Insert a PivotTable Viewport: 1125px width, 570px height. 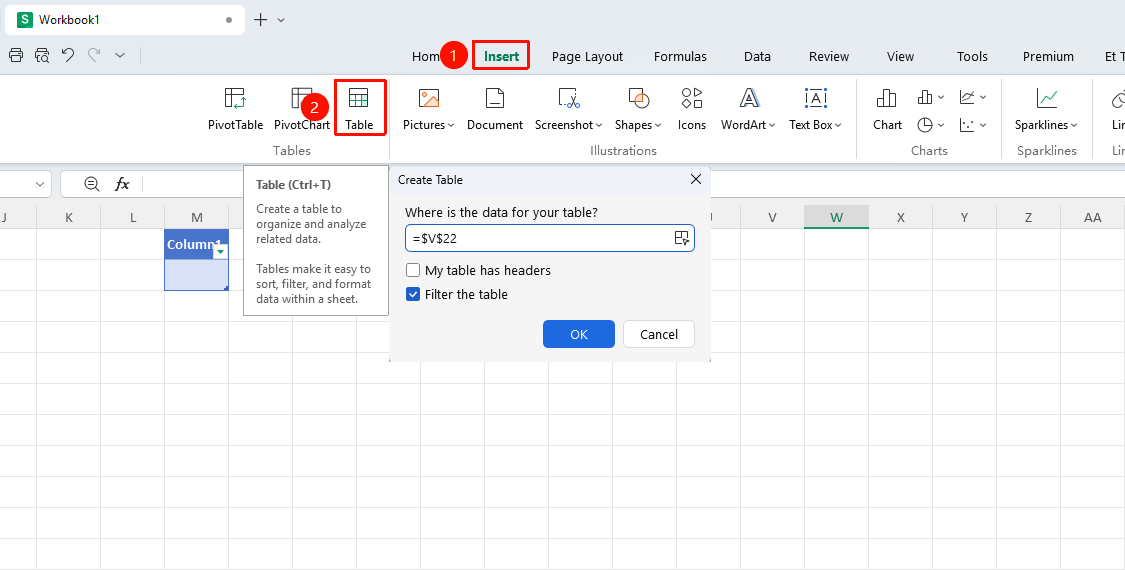tap(235, 108)
